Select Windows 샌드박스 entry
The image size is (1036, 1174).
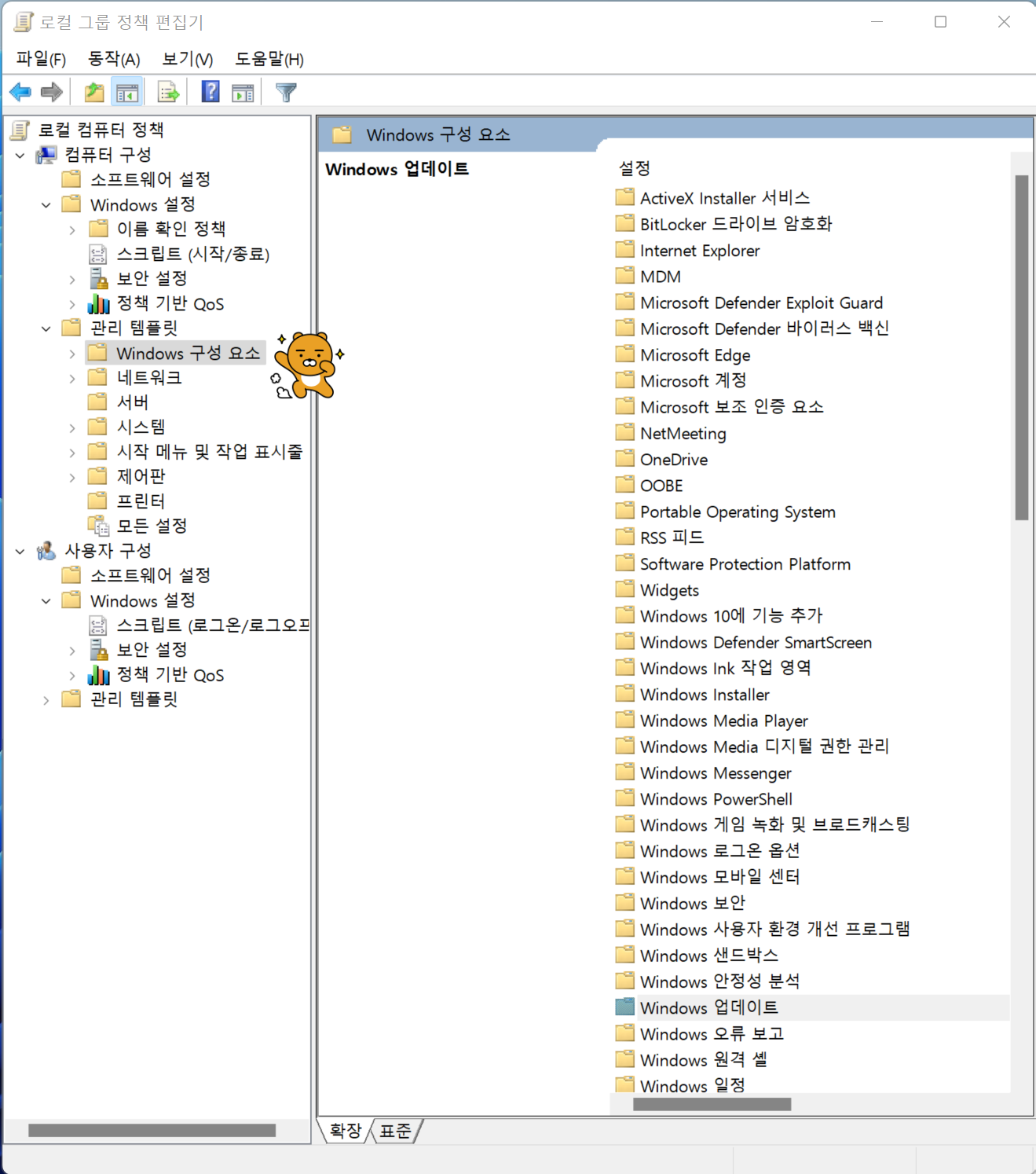708,956
